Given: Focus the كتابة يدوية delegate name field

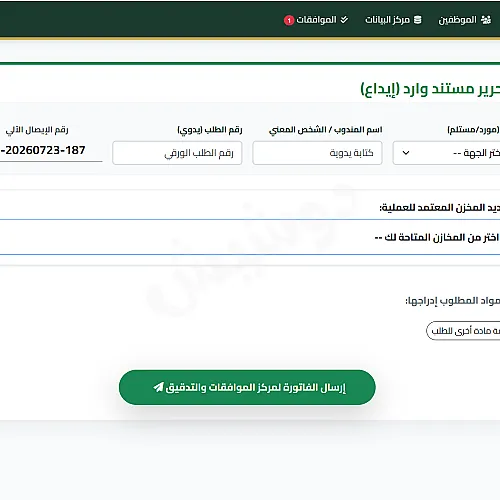Looking at the screenshot, I should (x=317, y=153).
